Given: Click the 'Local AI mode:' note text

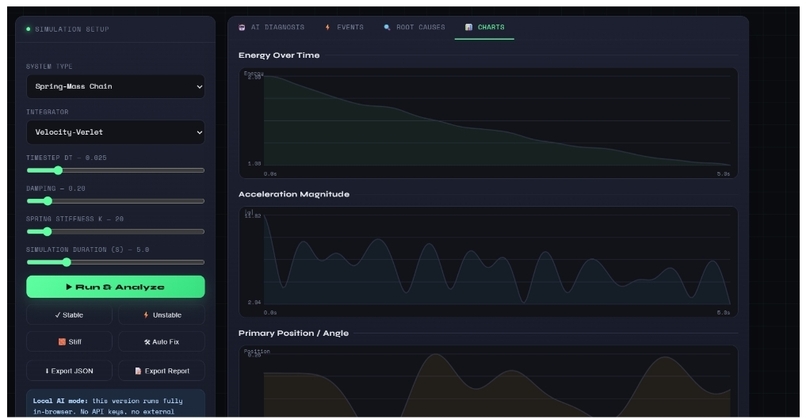Looking at the screenshot, I should (60, 400).
